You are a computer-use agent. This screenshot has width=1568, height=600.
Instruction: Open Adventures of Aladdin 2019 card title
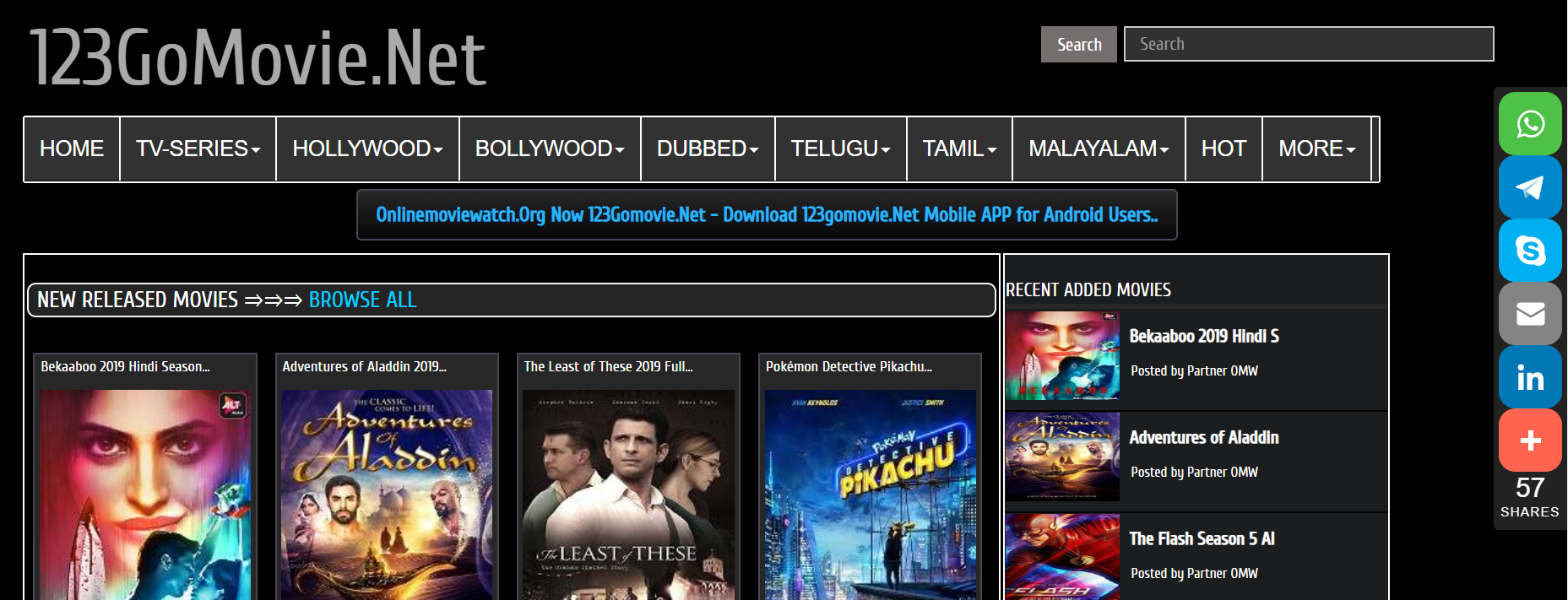point(364,366)
